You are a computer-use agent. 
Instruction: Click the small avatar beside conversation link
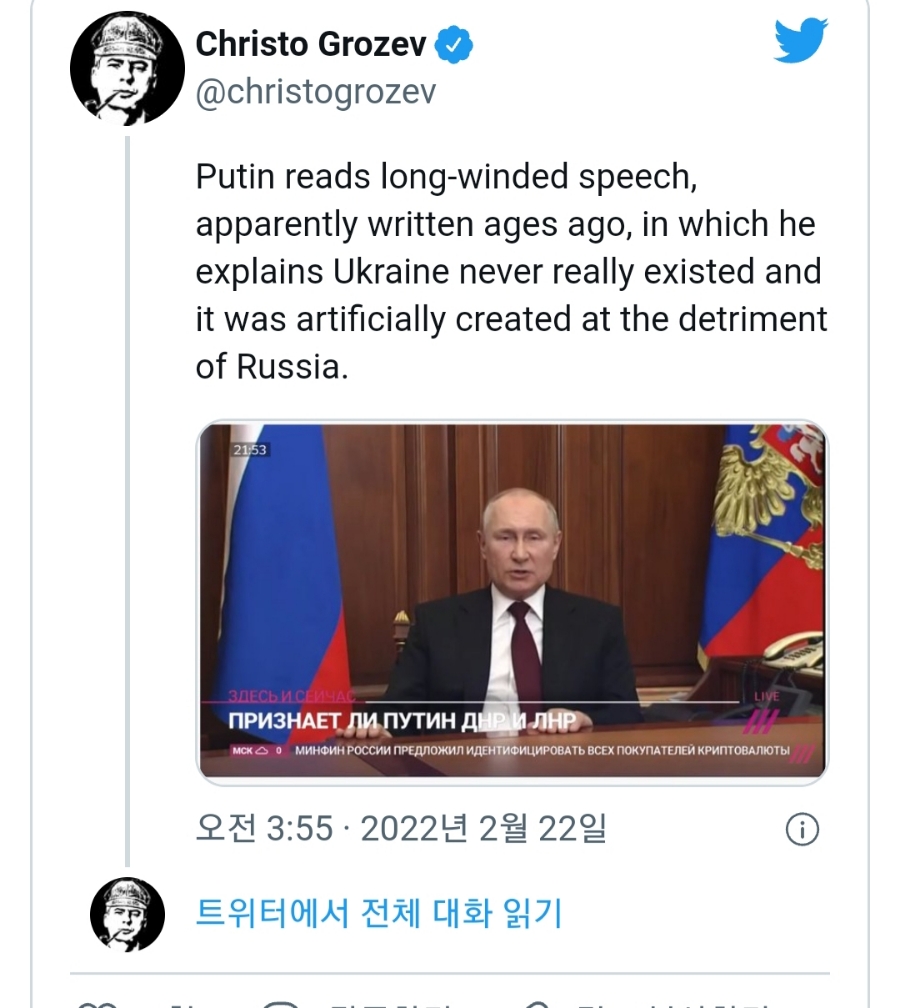[127, 914]
